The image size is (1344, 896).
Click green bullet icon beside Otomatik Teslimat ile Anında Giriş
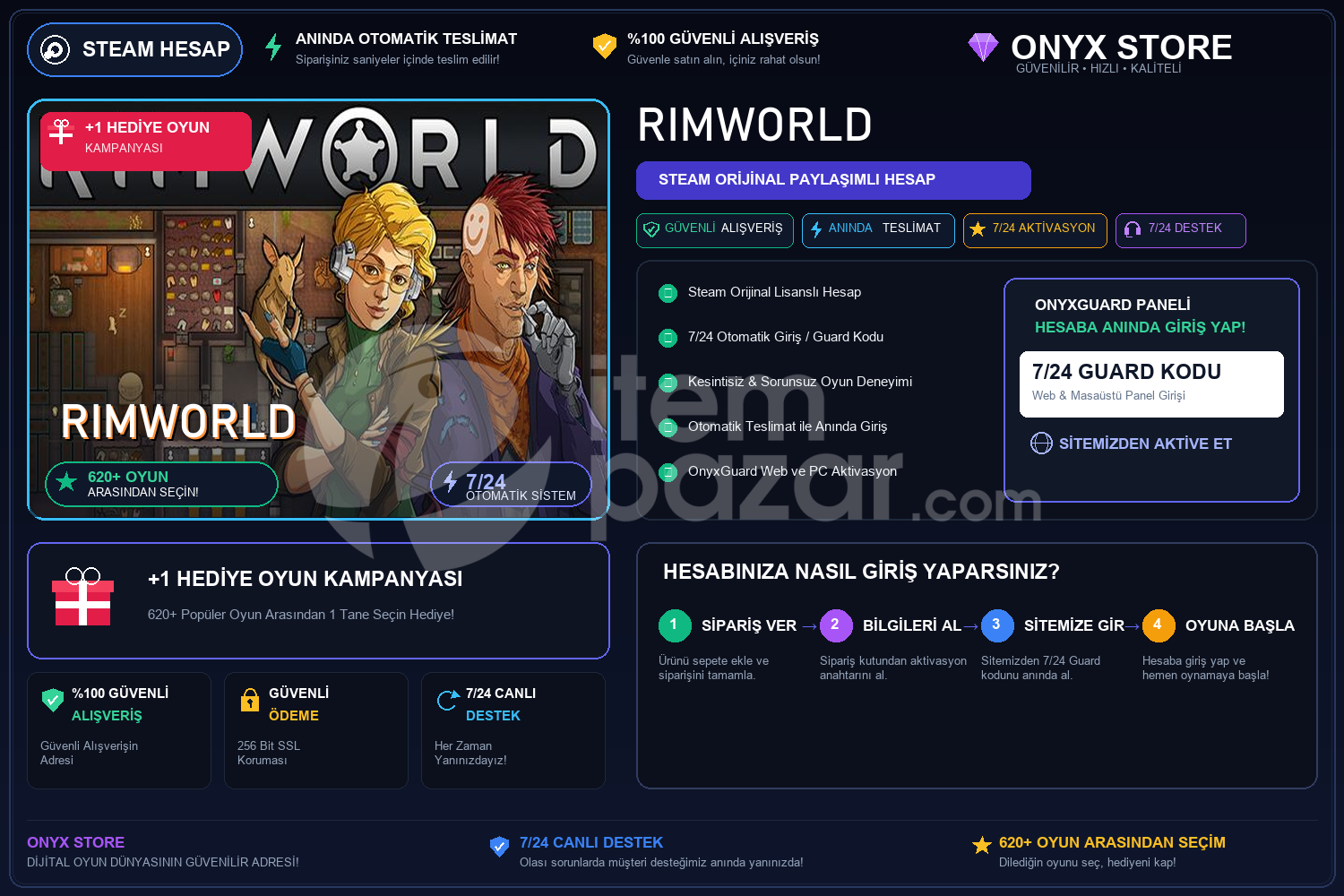pos(668,427)
